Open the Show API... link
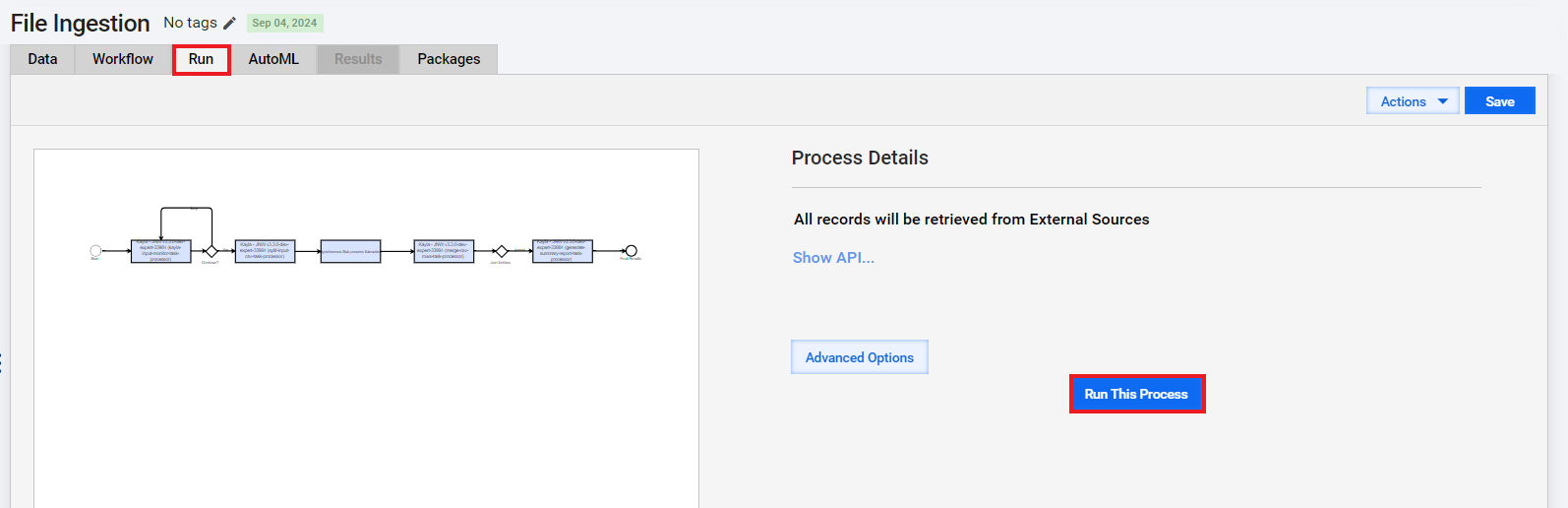 (833, 258)
